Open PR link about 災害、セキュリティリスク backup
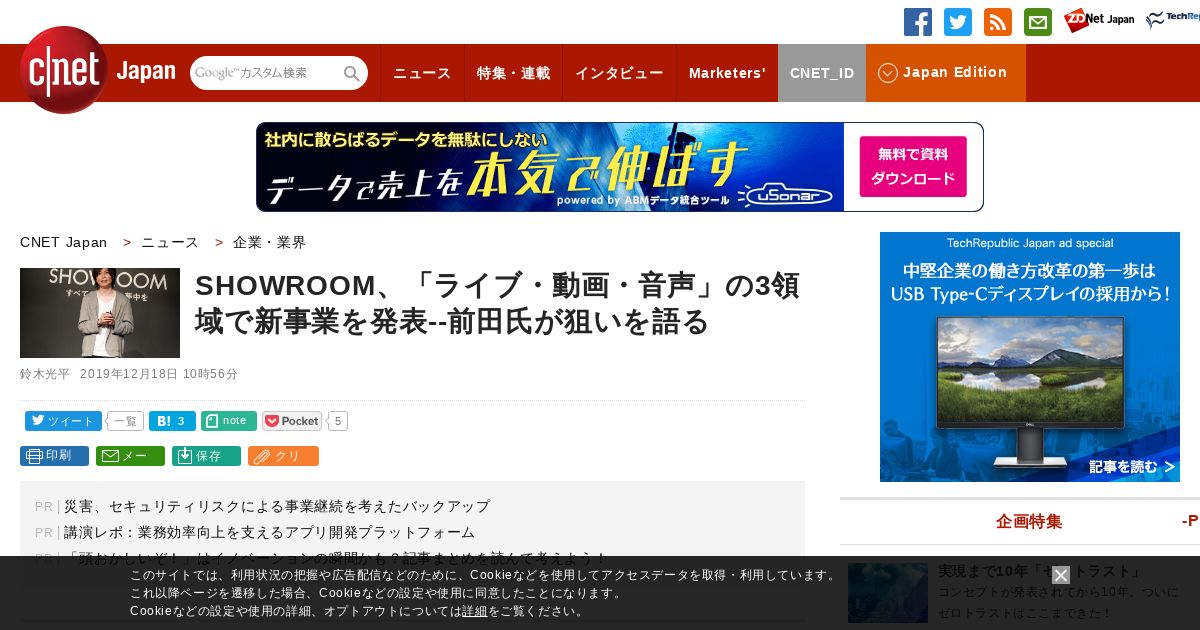Screen dimensions: 1200x630 (277, 506)
